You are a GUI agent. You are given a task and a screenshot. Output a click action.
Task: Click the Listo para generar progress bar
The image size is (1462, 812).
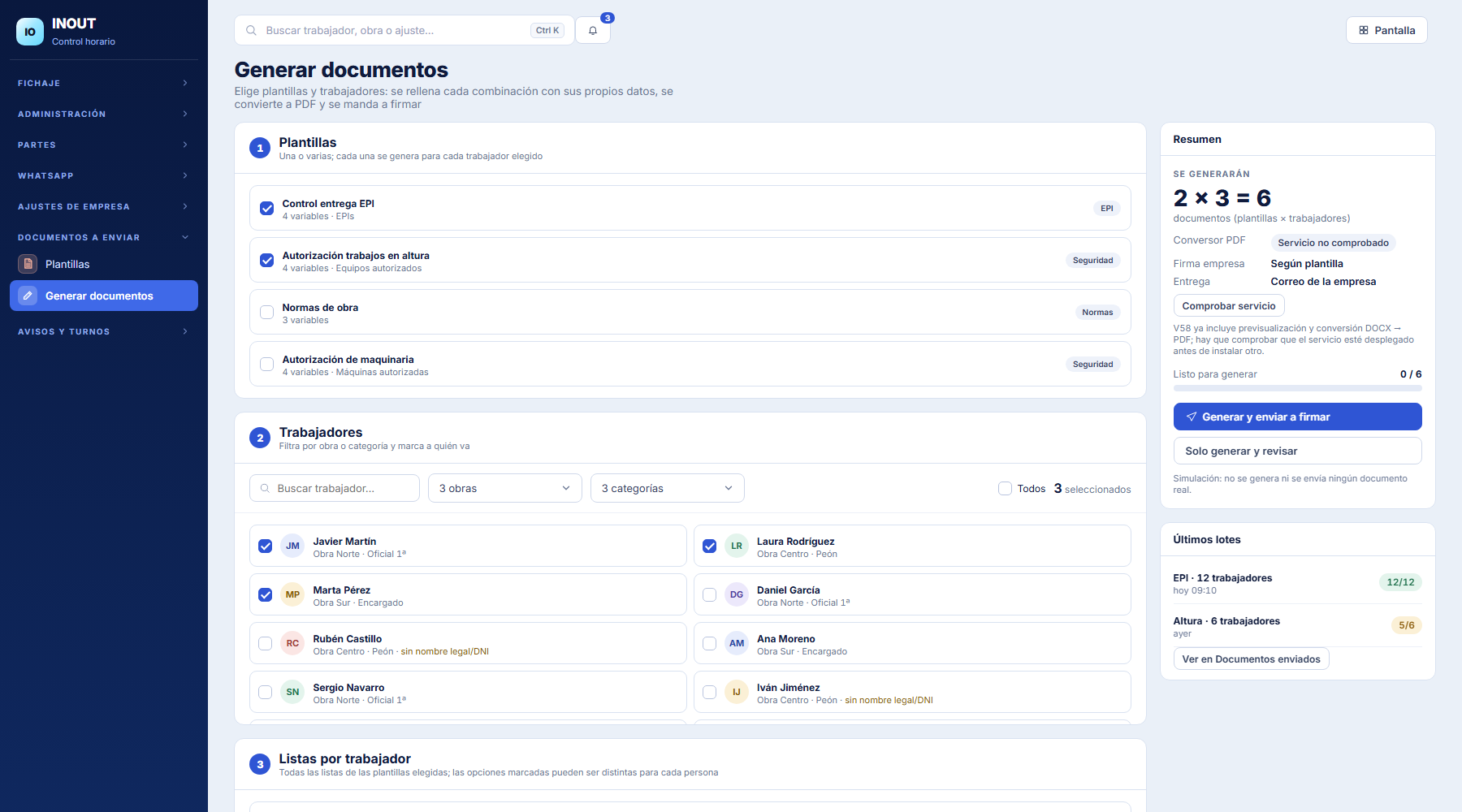pyautogui.click(x=1297, y=388)
